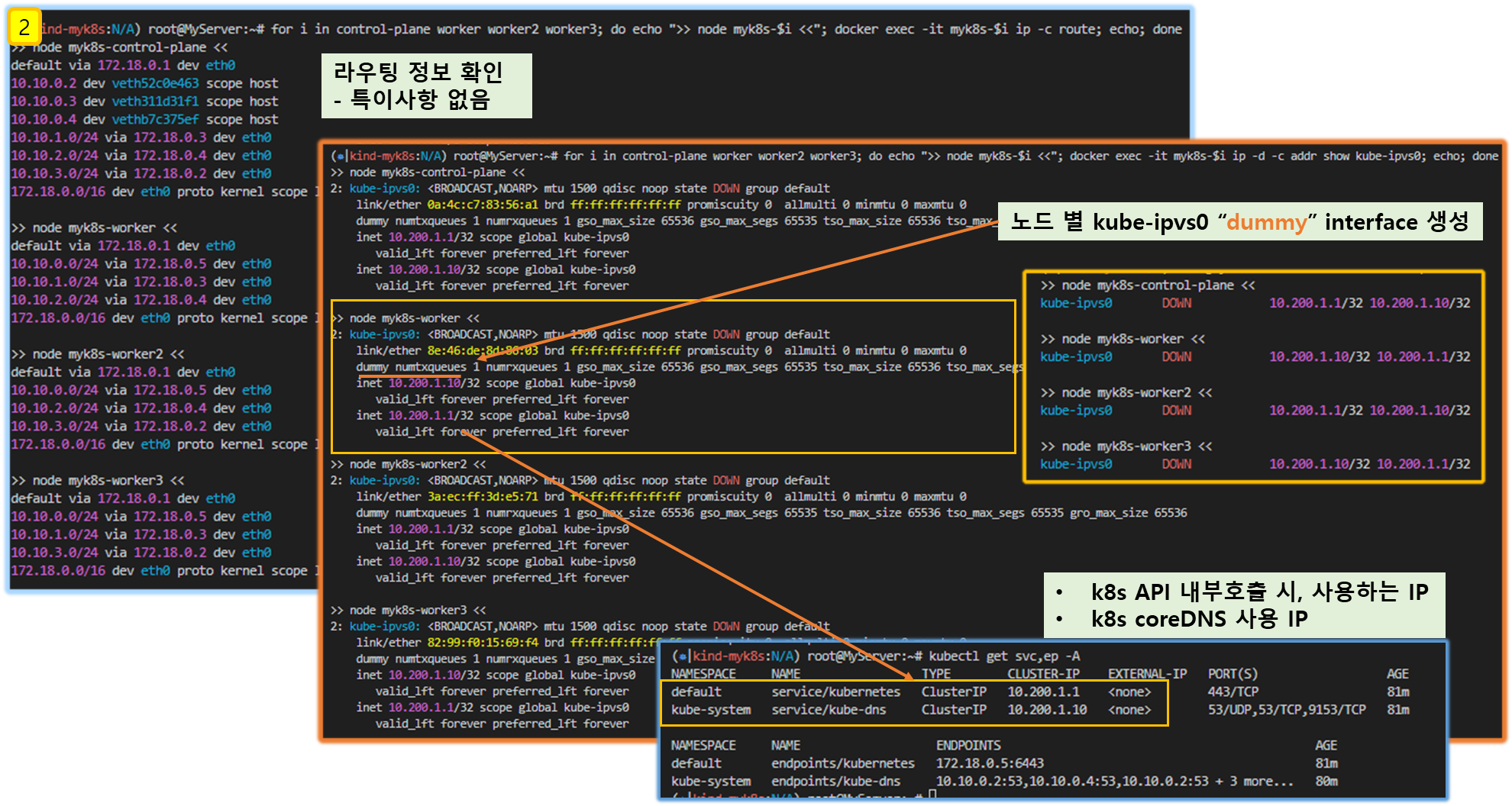This screenshot has width=1512, height=806.
Task: Click DOWN status under myk8s-worker2 in the summary panel
Action: [1176, 411]
